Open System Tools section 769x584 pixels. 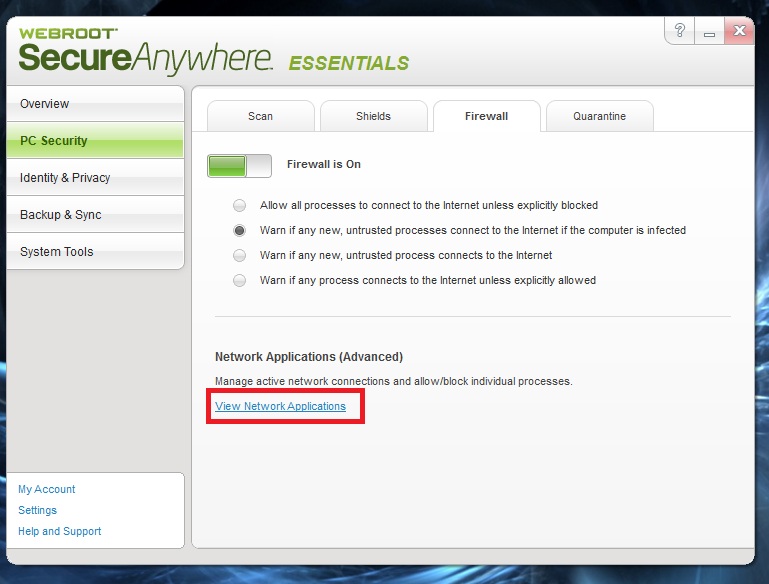pos(95,252)
